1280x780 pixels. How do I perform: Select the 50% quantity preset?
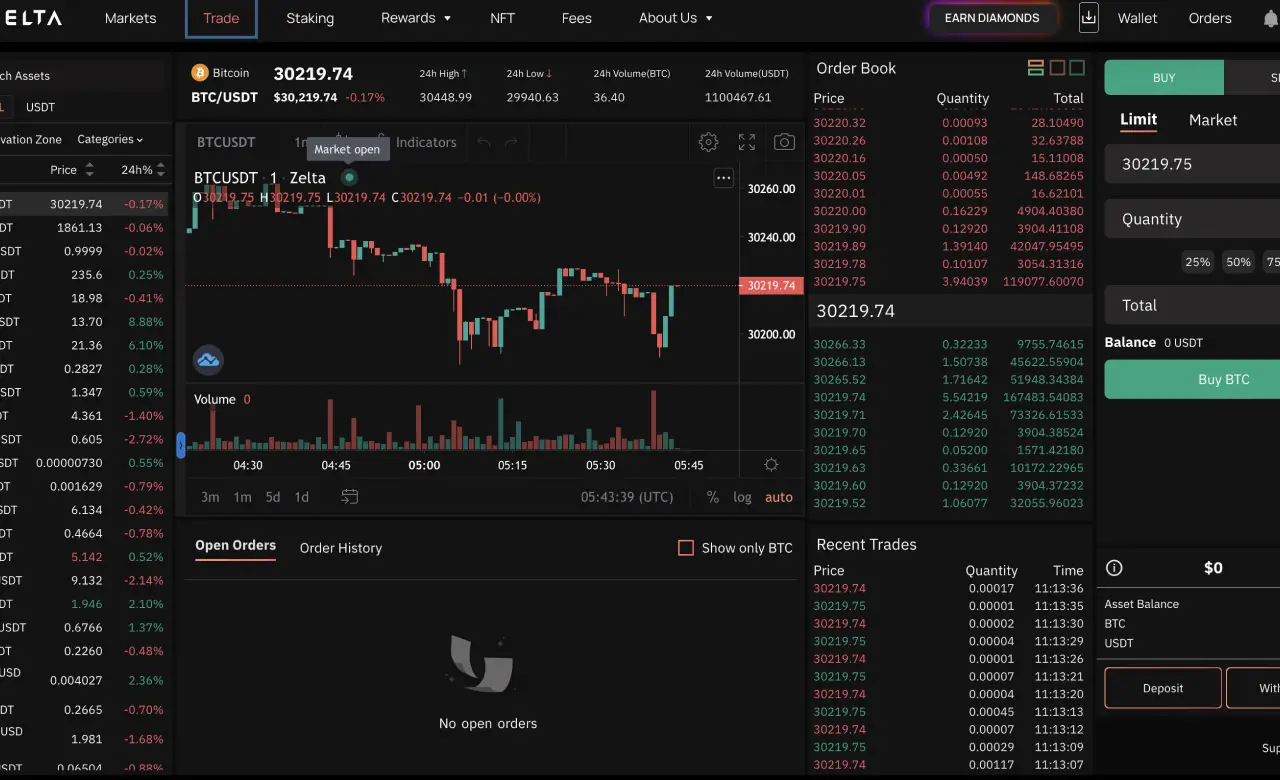1238,261
